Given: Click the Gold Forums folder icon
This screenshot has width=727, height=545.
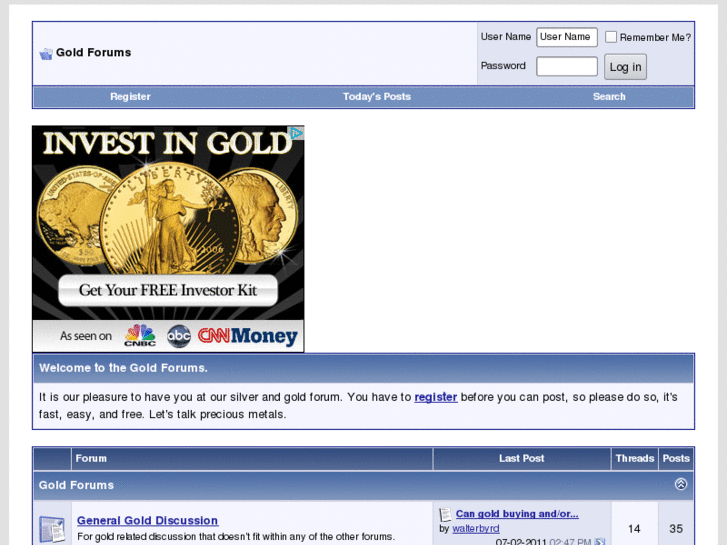Looking at the screenshot, I should 46,54.
